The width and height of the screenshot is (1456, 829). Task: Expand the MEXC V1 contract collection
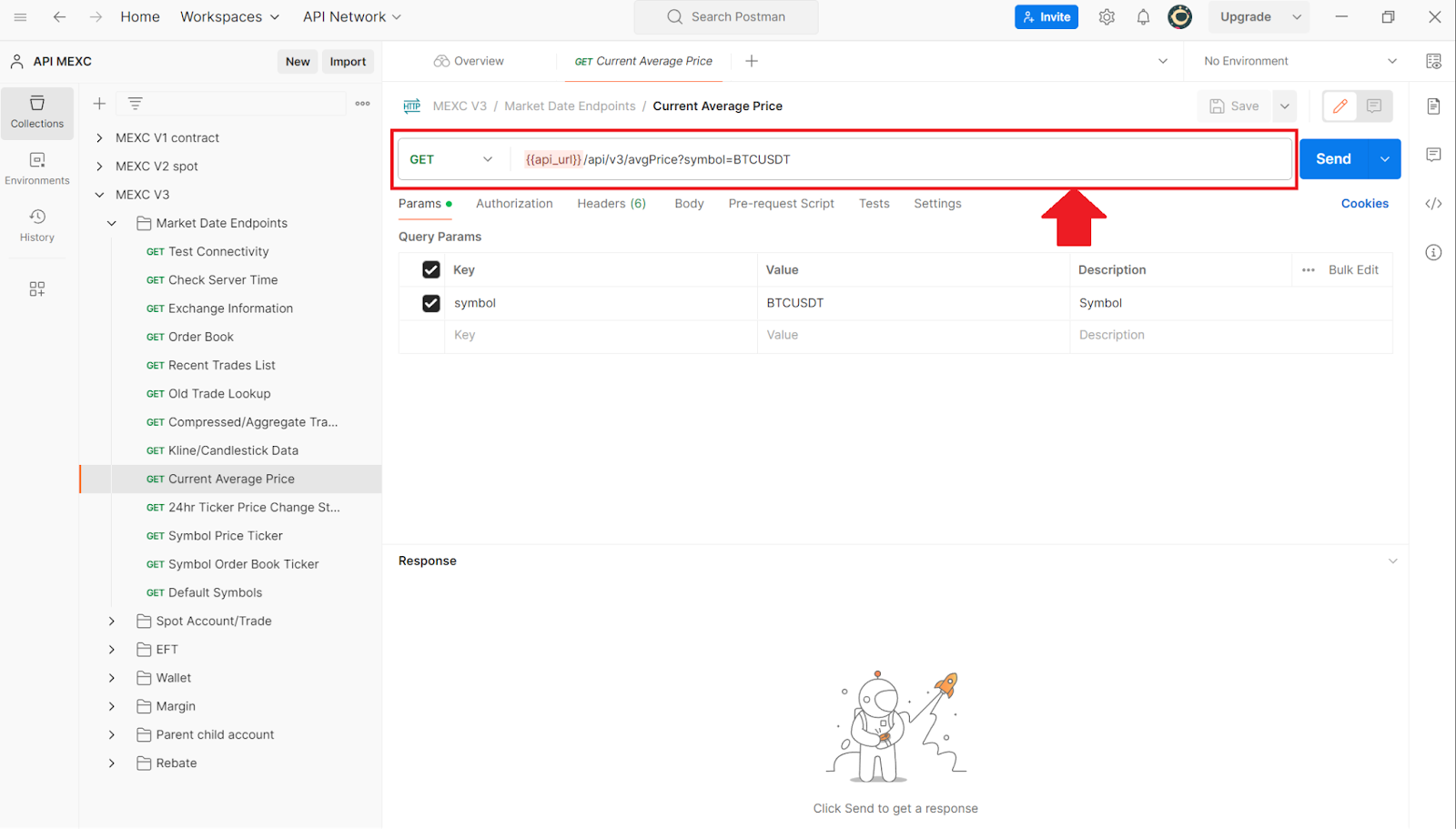(99, 138)
